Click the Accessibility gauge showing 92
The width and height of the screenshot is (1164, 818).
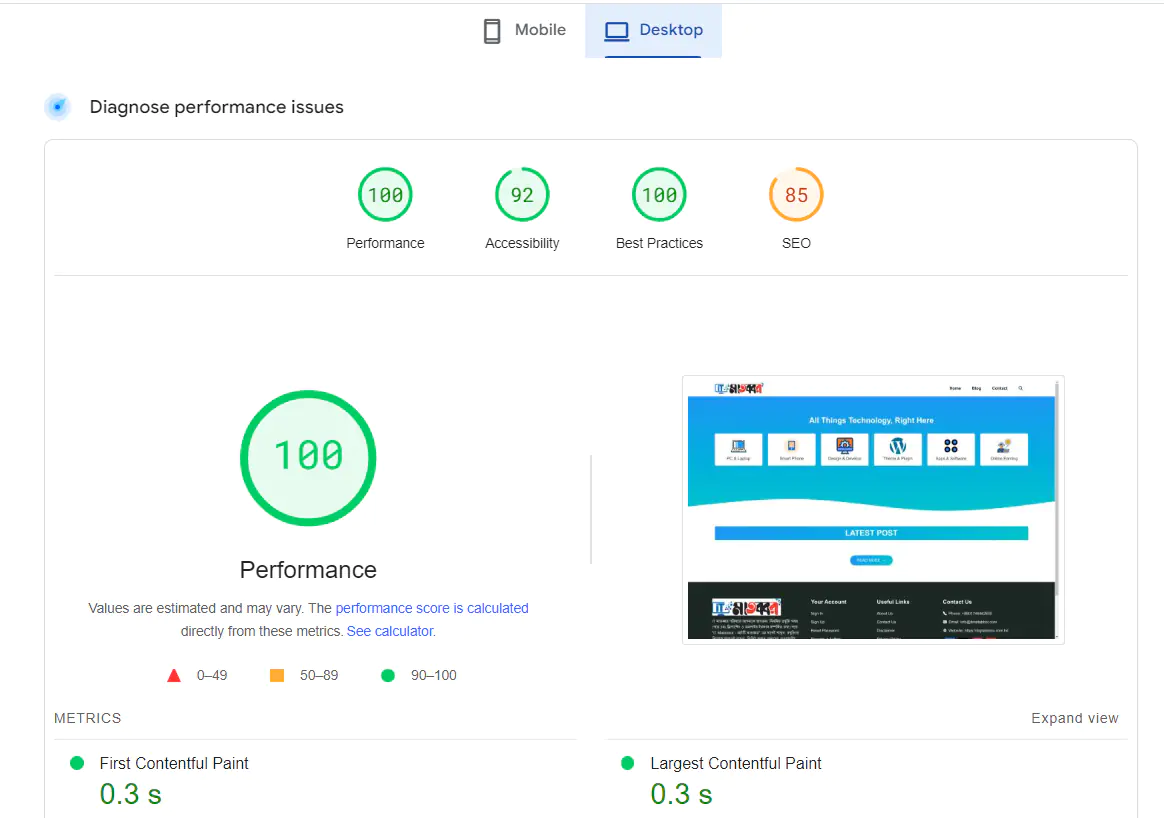click(x=522, y=194)
